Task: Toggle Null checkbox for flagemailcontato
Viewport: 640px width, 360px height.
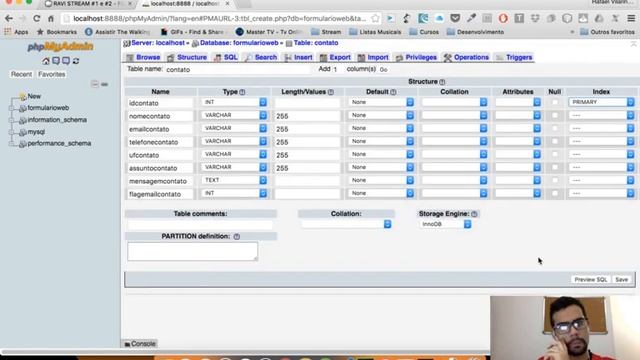Action: click(555, 193)
